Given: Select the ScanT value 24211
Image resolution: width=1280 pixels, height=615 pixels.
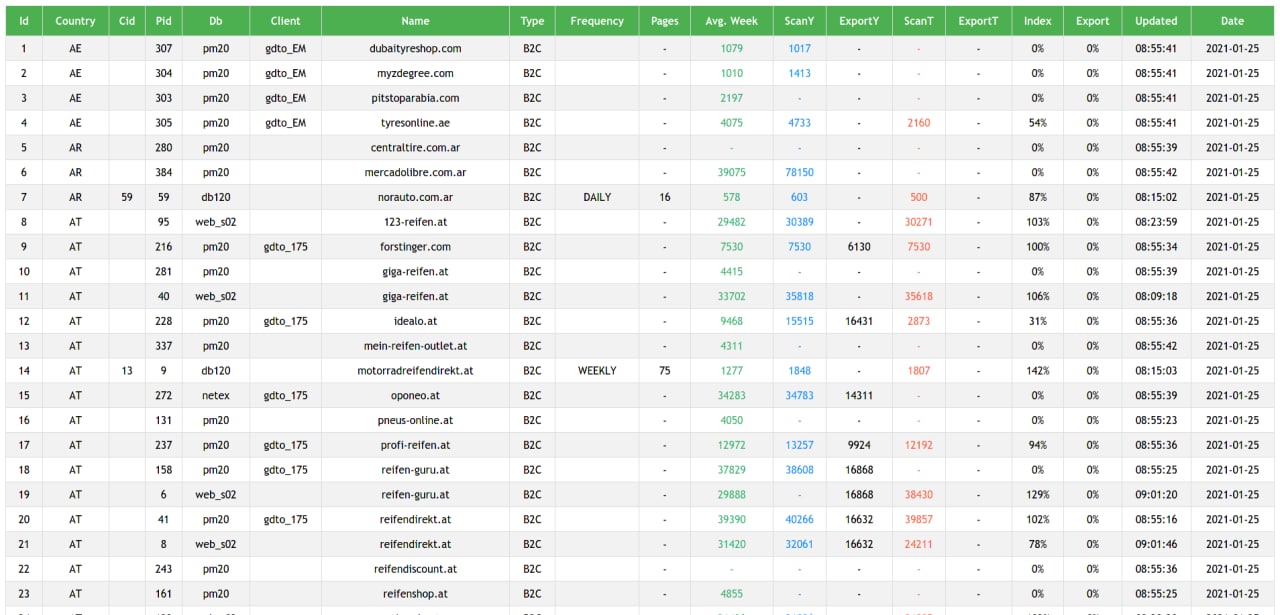Looking at the screenshot, I should point(918,545).
